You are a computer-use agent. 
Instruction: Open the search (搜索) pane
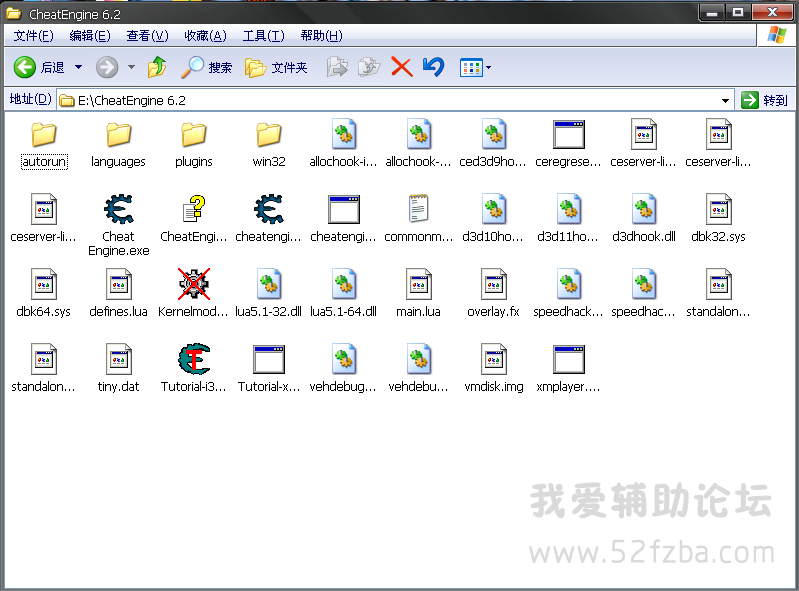click(206, 67)
